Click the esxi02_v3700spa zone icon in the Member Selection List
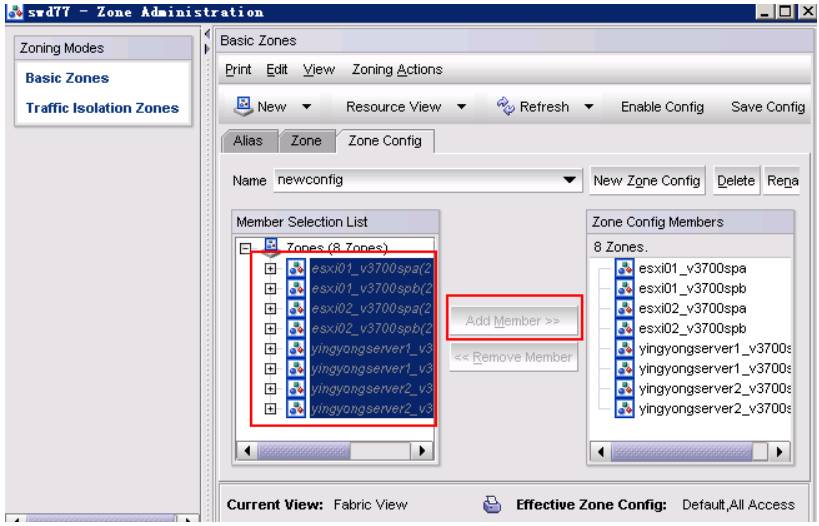Image resolution: width=819 pixels, height=526 pixels. point(296,308)
